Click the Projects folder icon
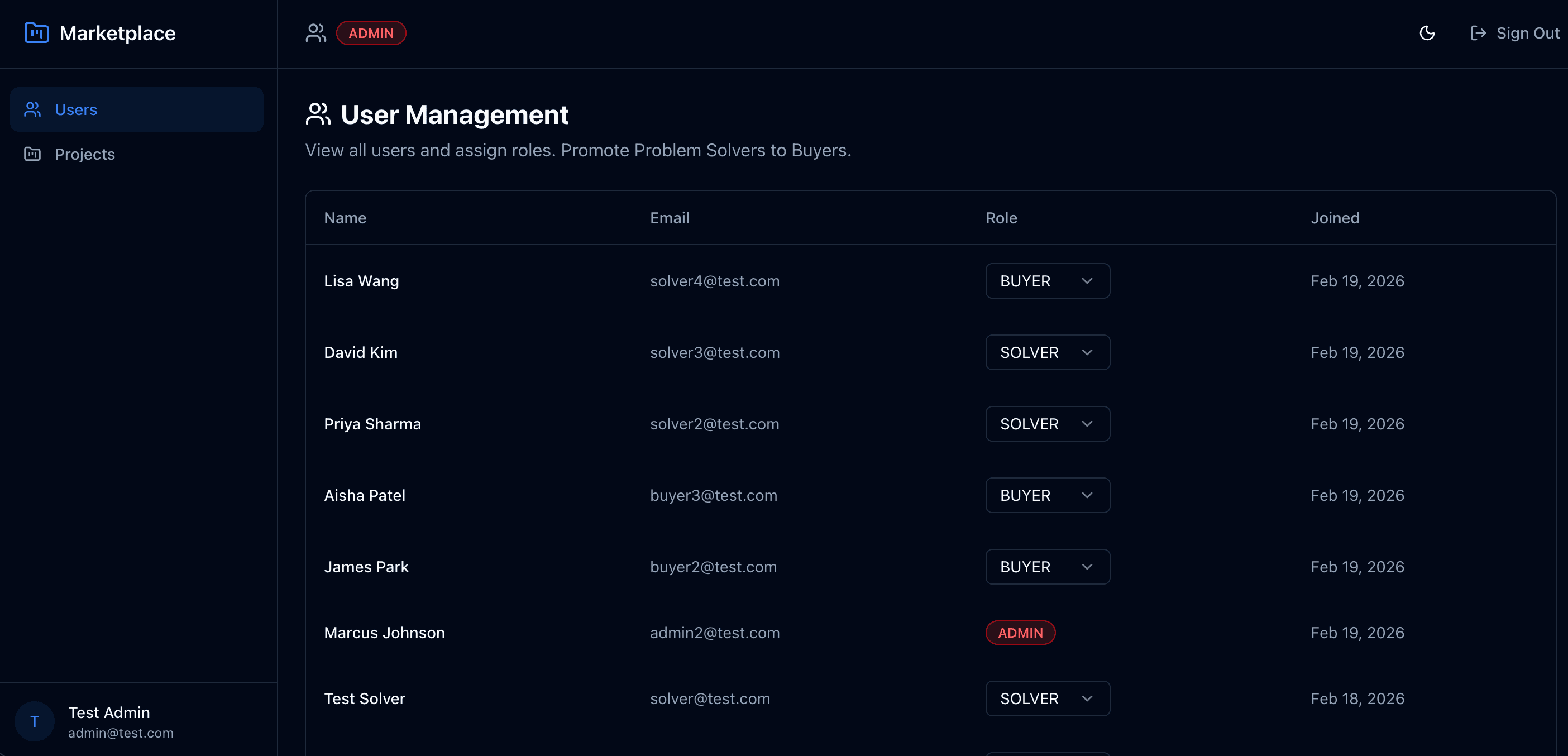Viewport: 1568px width, 756px height. (x=32, y=154)
